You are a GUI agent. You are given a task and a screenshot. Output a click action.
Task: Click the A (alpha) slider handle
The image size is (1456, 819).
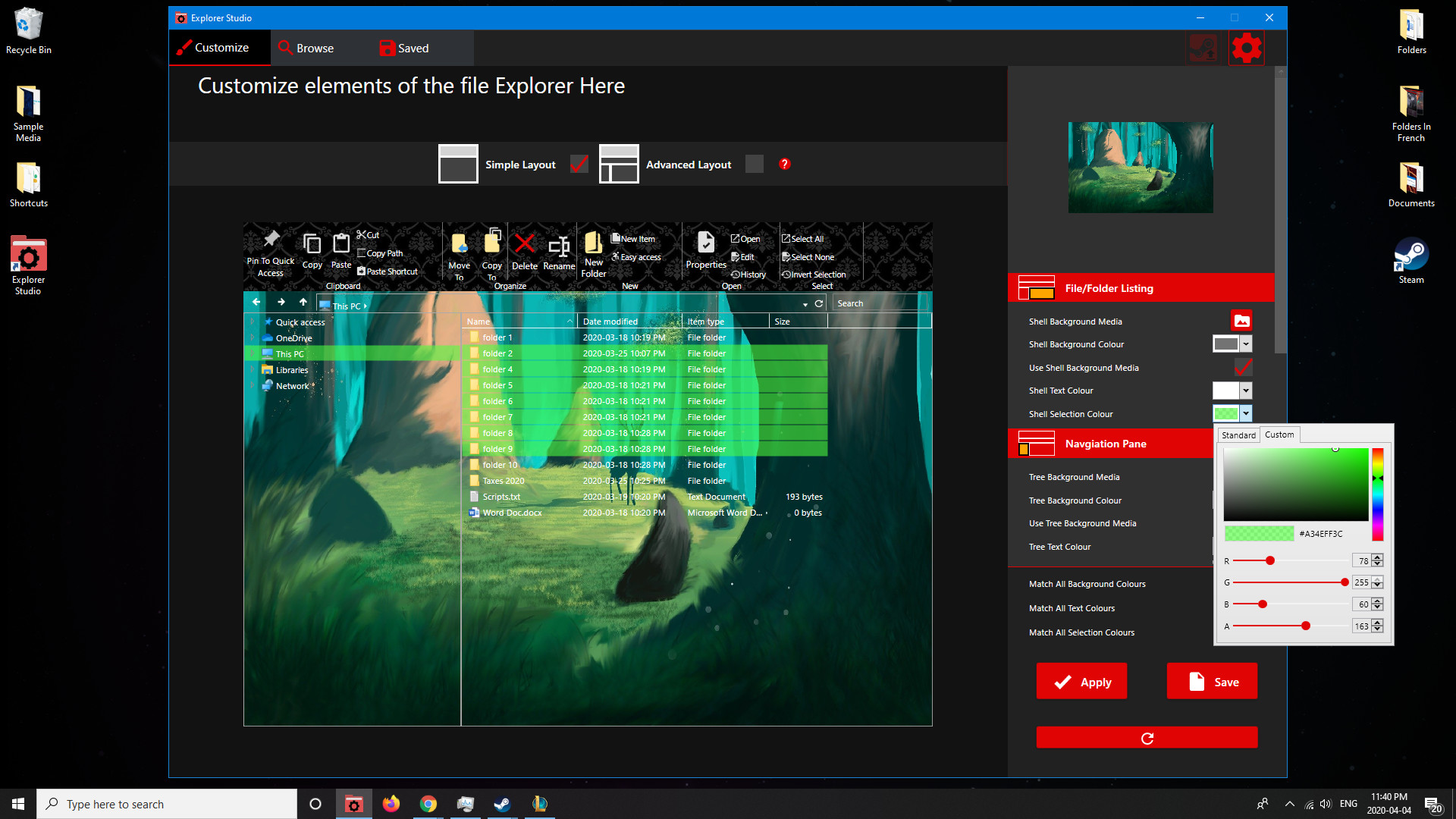[x=1306, y=626]
